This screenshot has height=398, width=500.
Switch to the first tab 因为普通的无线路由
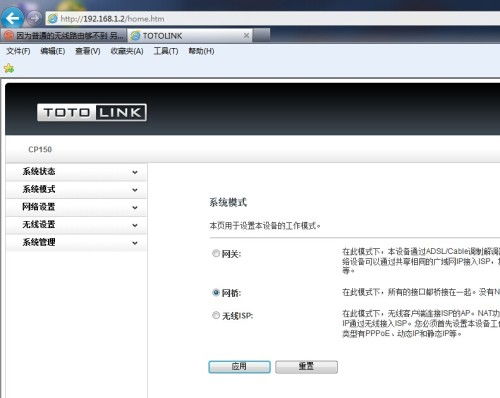tap(64, 35)
